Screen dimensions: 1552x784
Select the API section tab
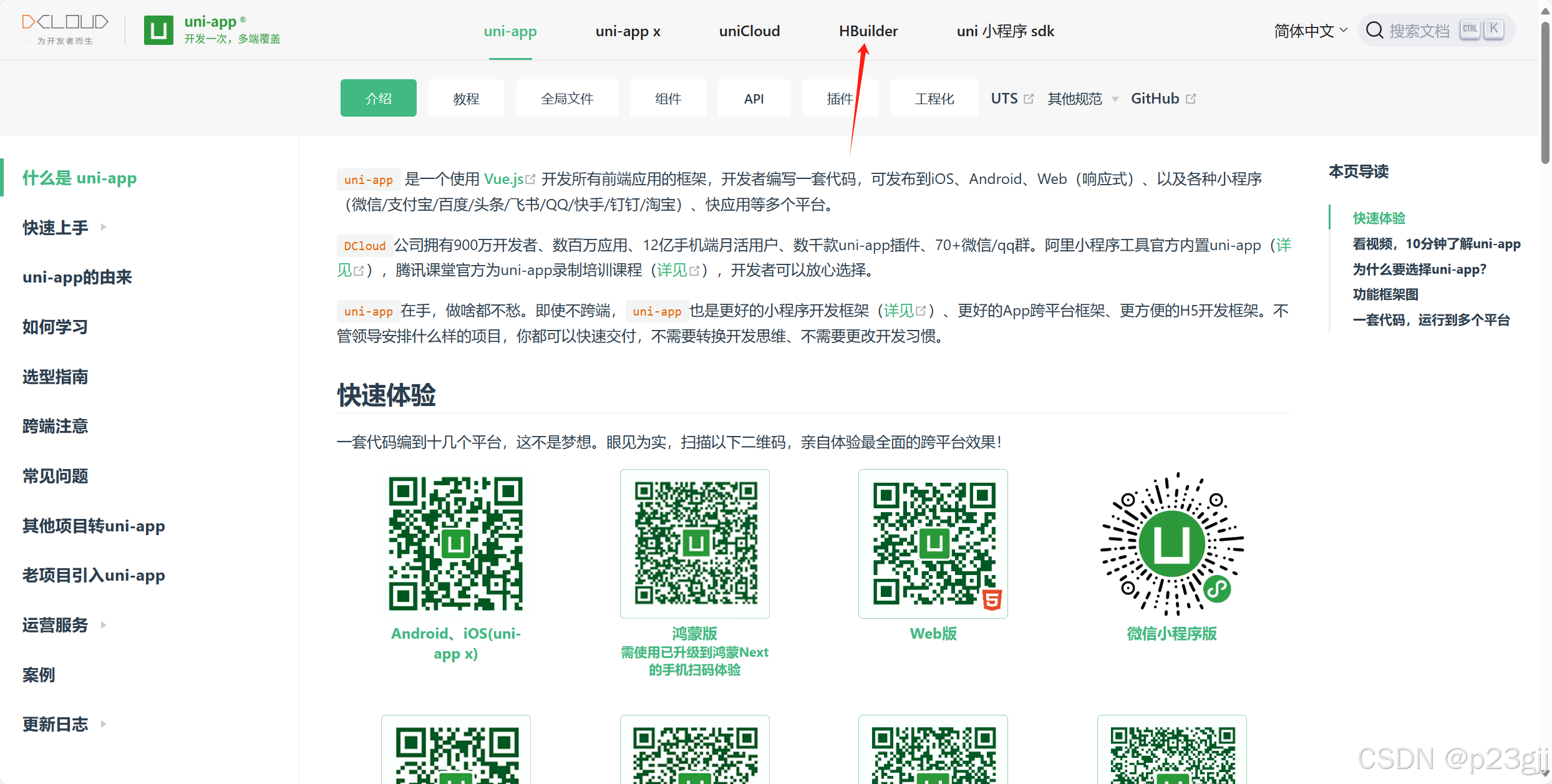click(754, 98)
